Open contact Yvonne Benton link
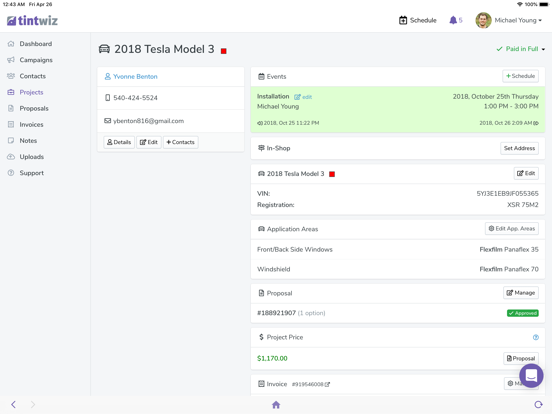Image resolution: width=552 pixels, height=414 pixels. tap(135, 77)
